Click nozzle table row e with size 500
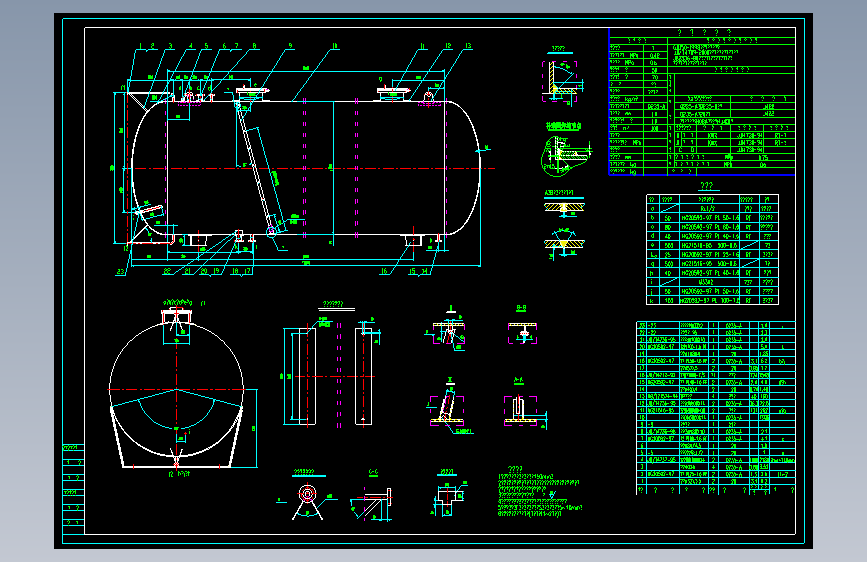Screen dimensions: 867x562 click(x=712, y=246)
